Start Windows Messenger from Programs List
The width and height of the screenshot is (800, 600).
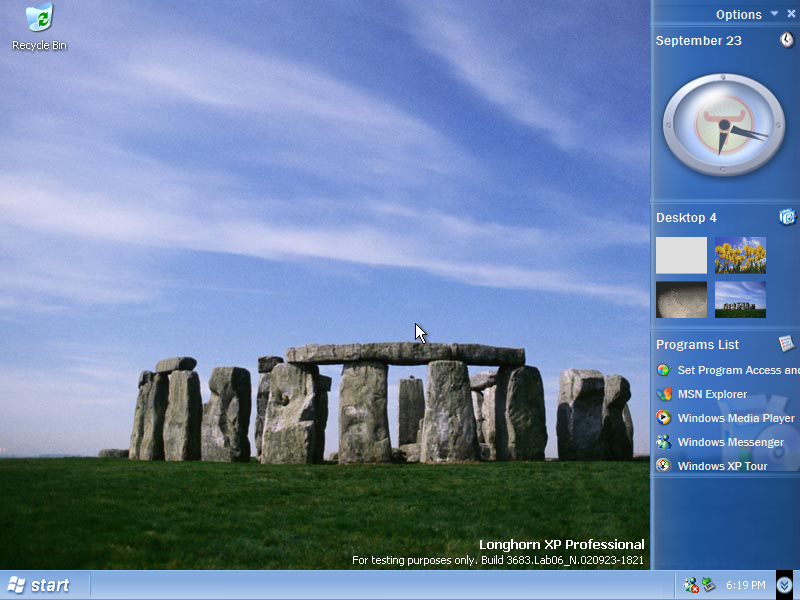(730, 442)
